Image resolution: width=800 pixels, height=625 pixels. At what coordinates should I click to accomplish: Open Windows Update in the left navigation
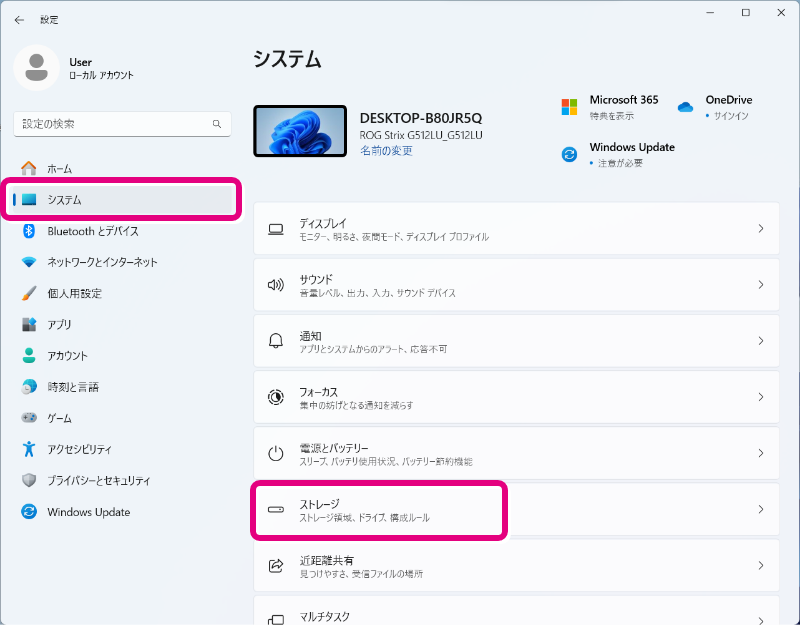88,512
